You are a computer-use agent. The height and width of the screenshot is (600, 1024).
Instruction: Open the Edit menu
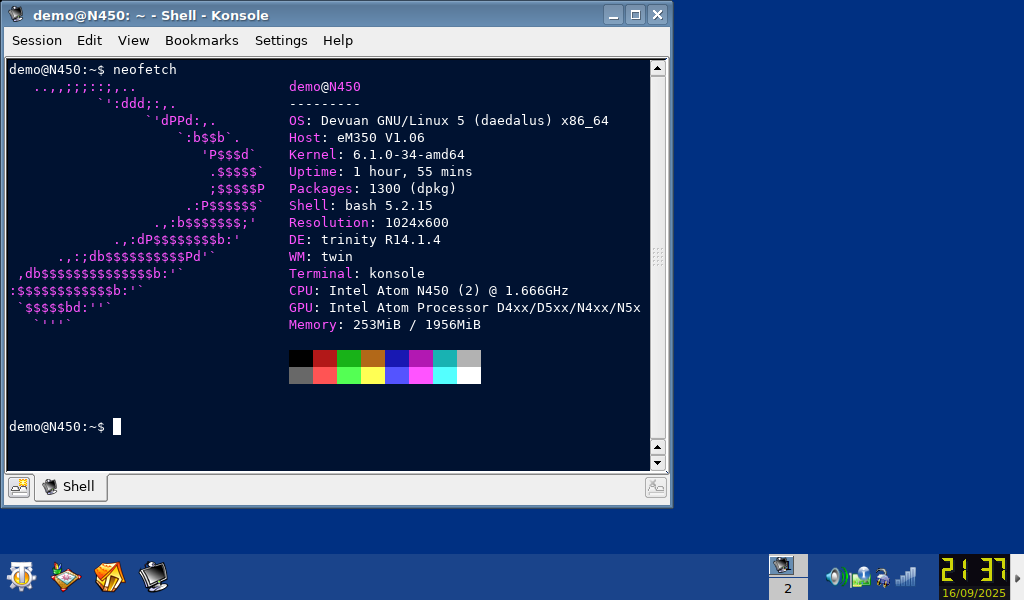click(89, 40)
